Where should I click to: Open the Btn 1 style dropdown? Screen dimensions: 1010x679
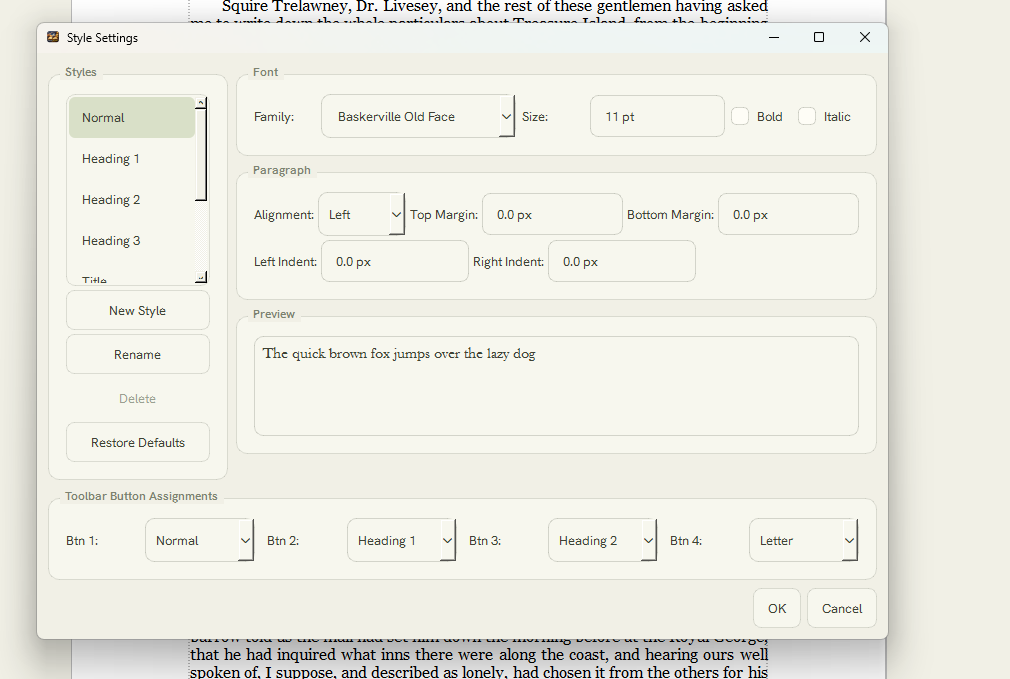click(x=200, y=540)
